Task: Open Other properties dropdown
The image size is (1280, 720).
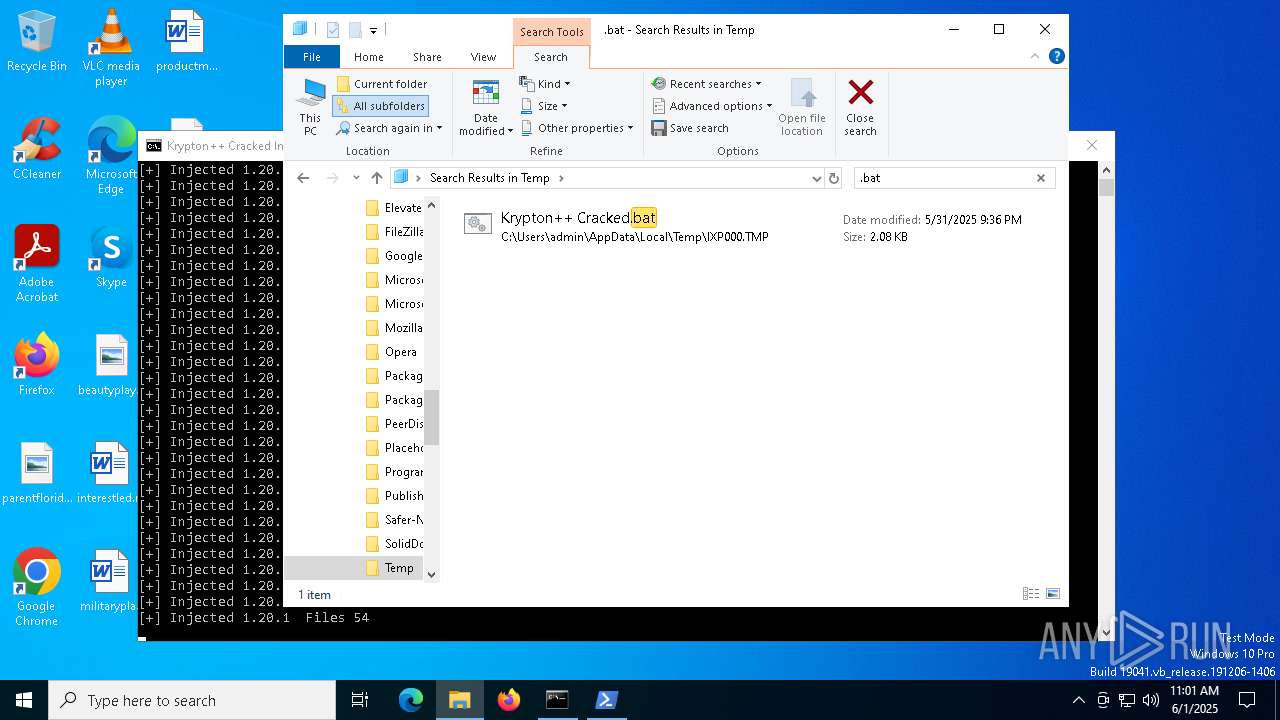Action: 576,128
